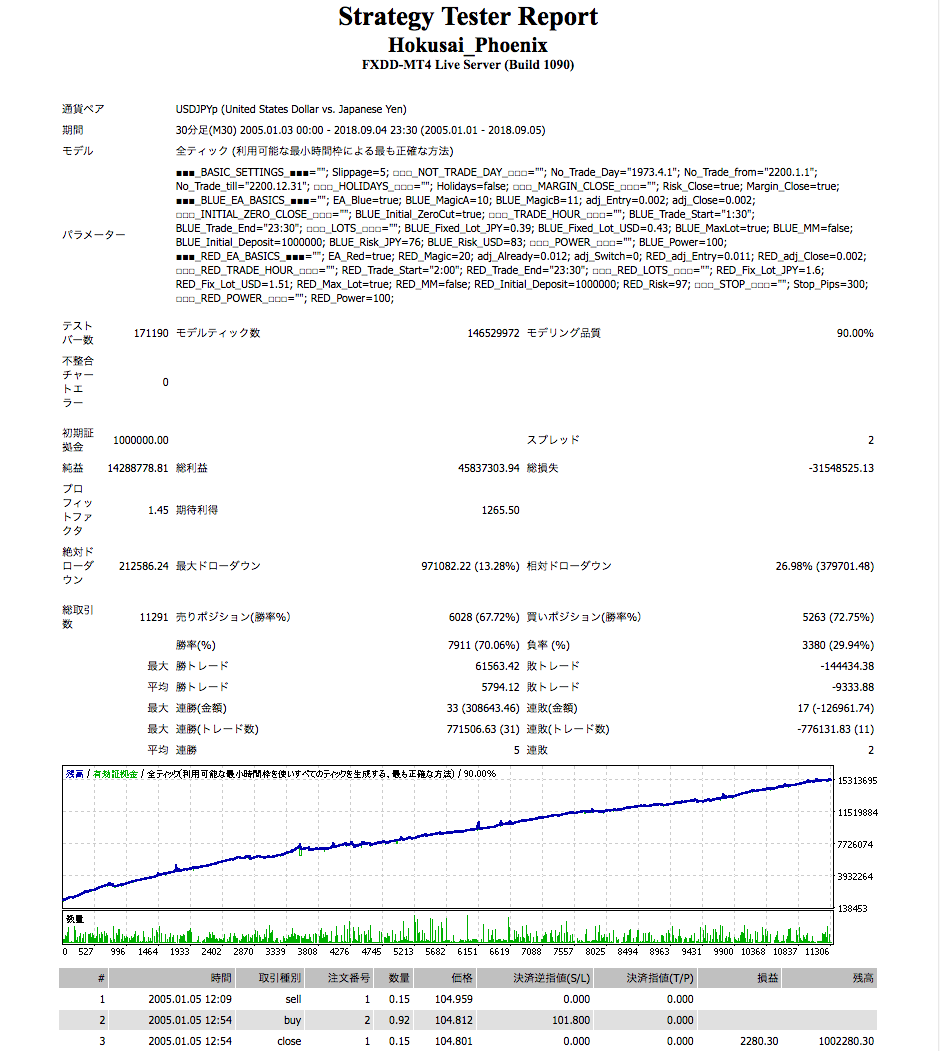The image size is (940, 1051).
Task: Select the loss trades value 3380 (29.94%)
Action: click(x=838, y=645)
